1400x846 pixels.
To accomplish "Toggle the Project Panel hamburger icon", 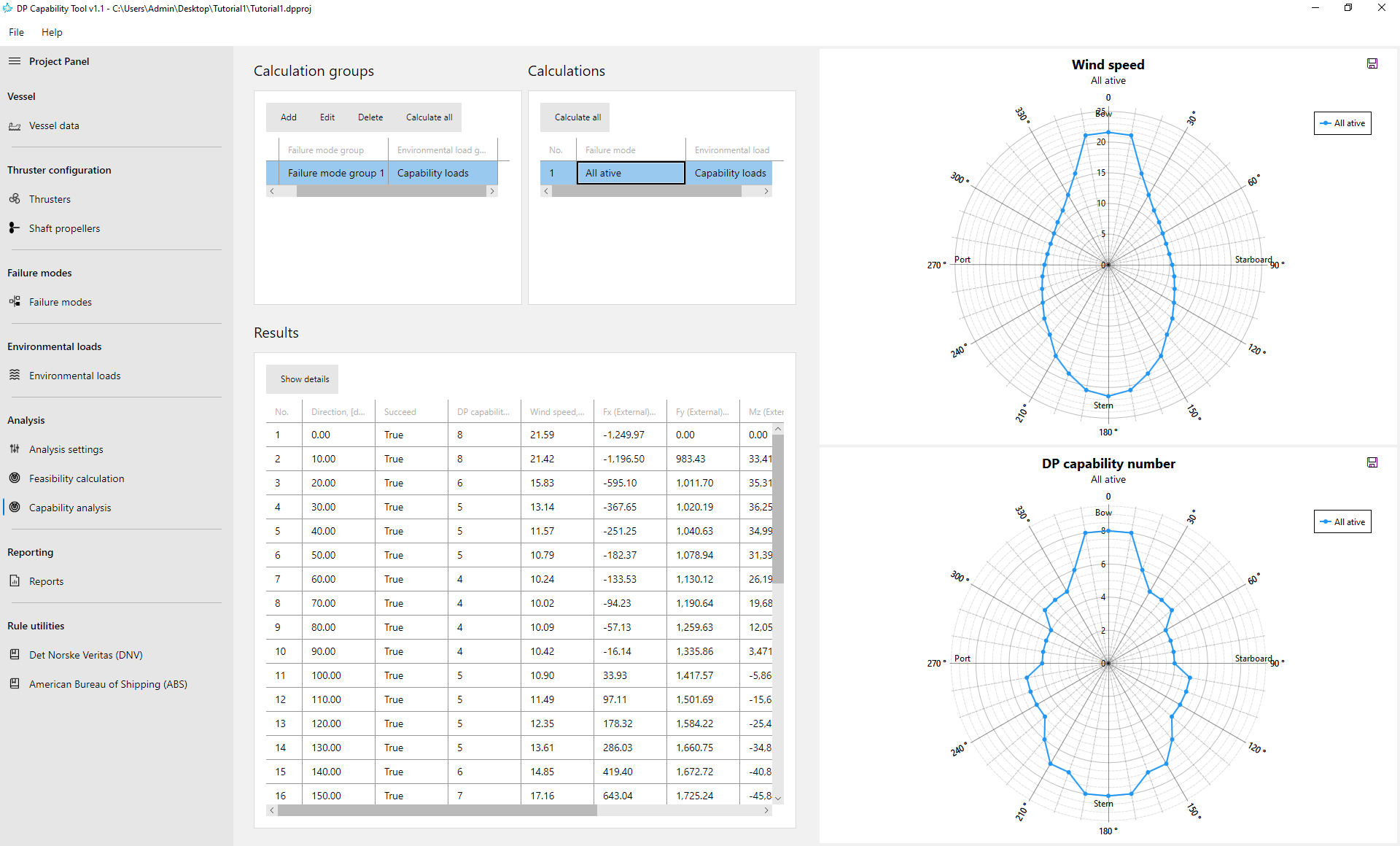I will tap(15, 61).
